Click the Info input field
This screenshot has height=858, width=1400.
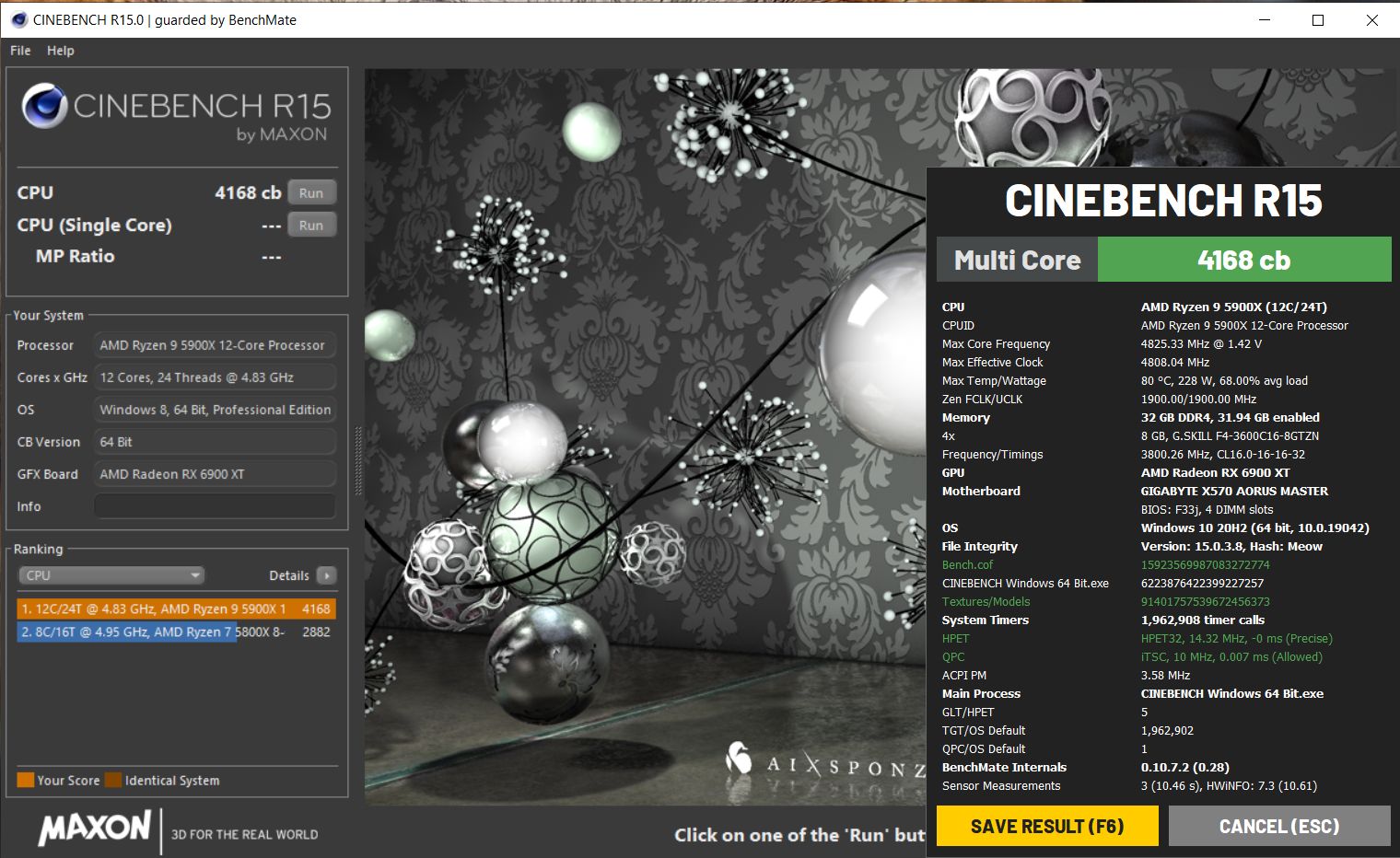coord(215,506)
